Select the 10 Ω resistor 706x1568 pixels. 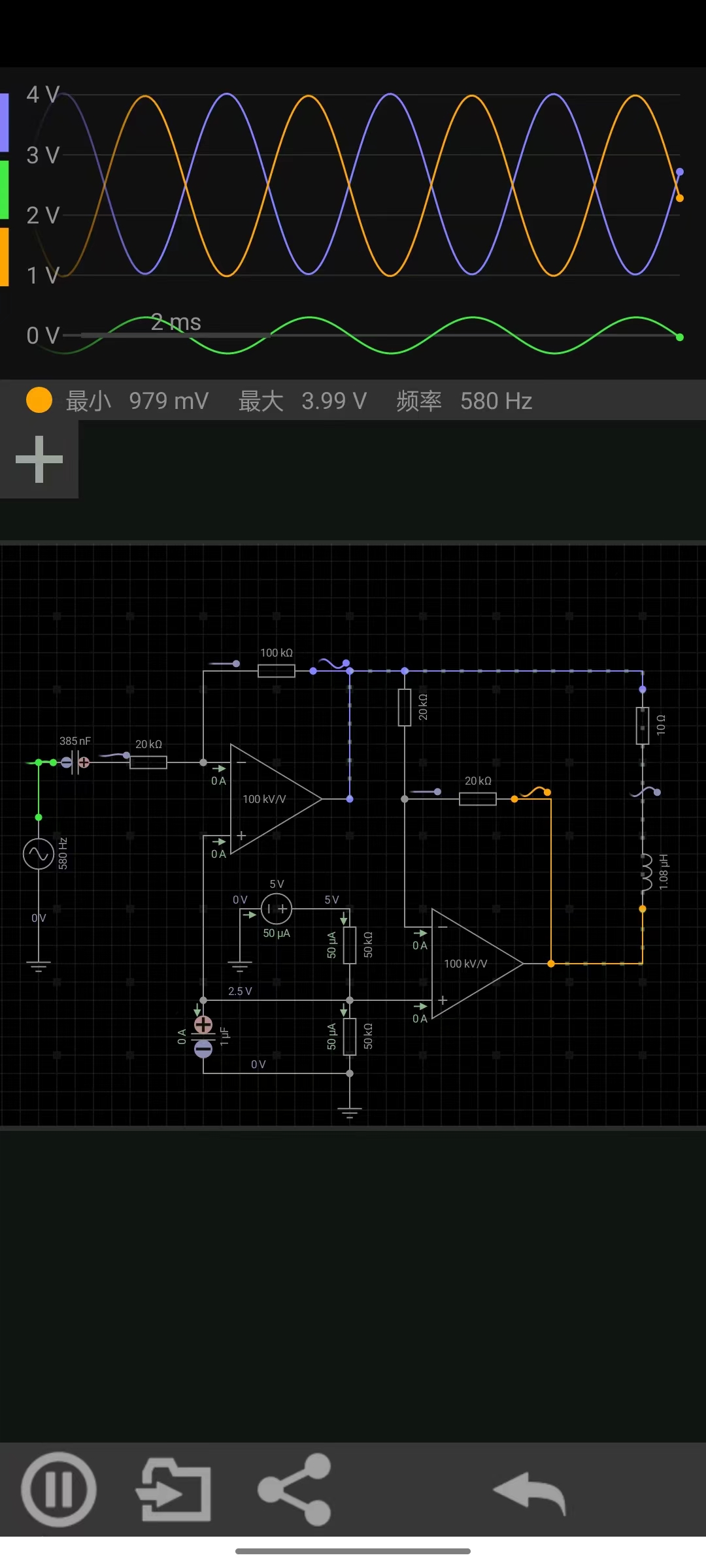tap(643, 725)
